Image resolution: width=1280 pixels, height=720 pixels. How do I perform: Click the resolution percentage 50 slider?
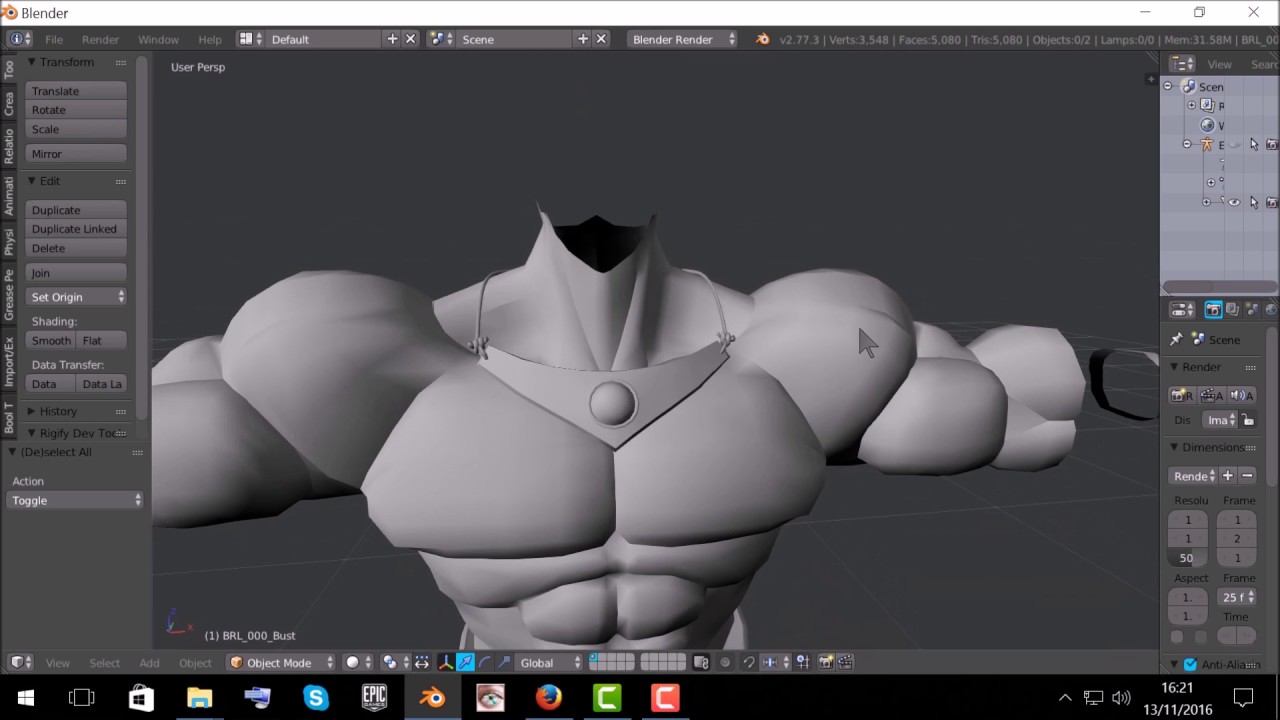[x=1188, y=558]
